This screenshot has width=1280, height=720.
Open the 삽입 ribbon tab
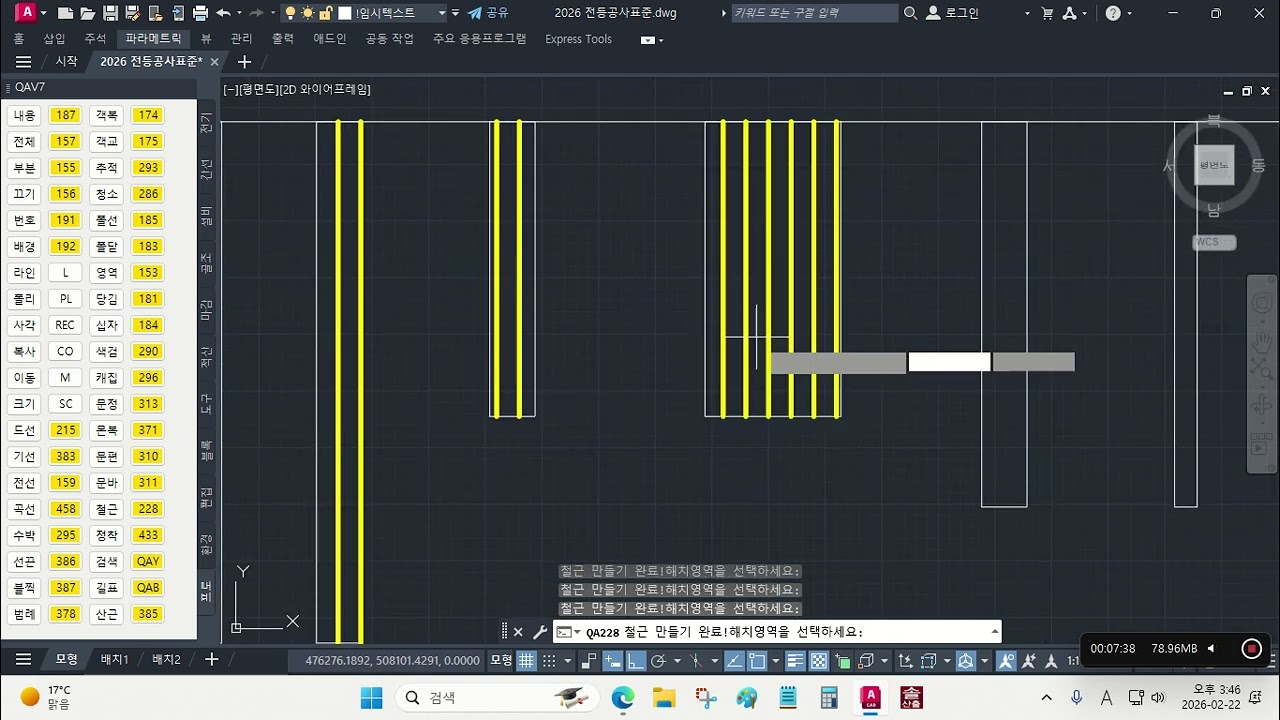click(x=54, y=39)
